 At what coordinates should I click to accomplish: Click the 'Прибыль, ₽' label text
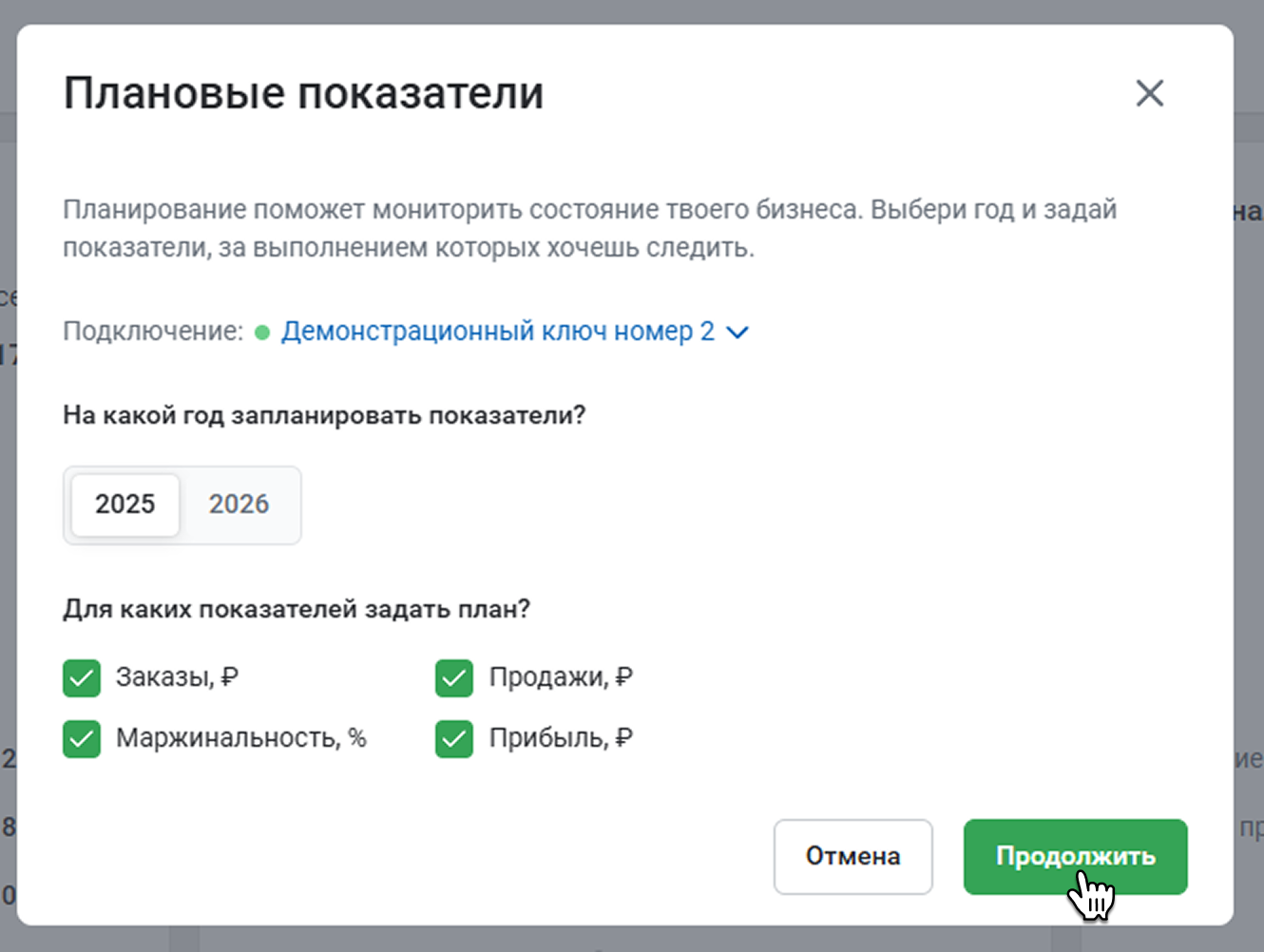pyautogui.click(x=561, y=738)
